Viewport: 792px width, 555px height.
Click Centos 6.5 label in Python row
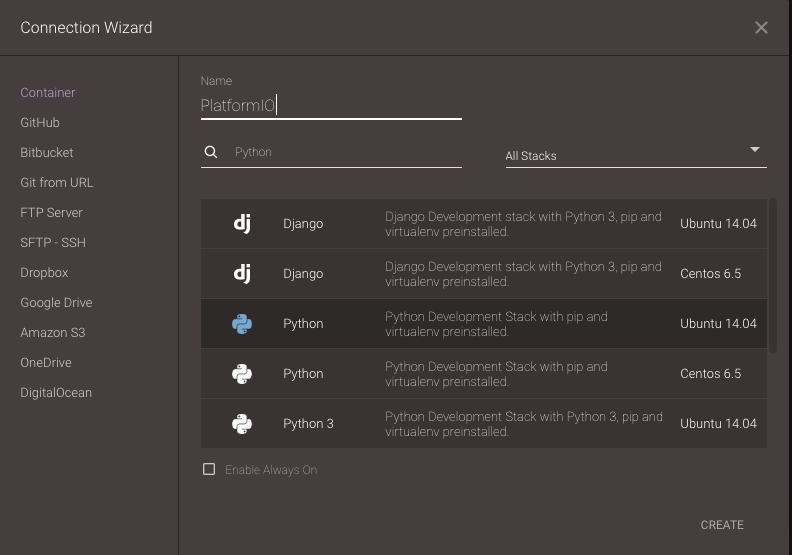coord(710,374)
